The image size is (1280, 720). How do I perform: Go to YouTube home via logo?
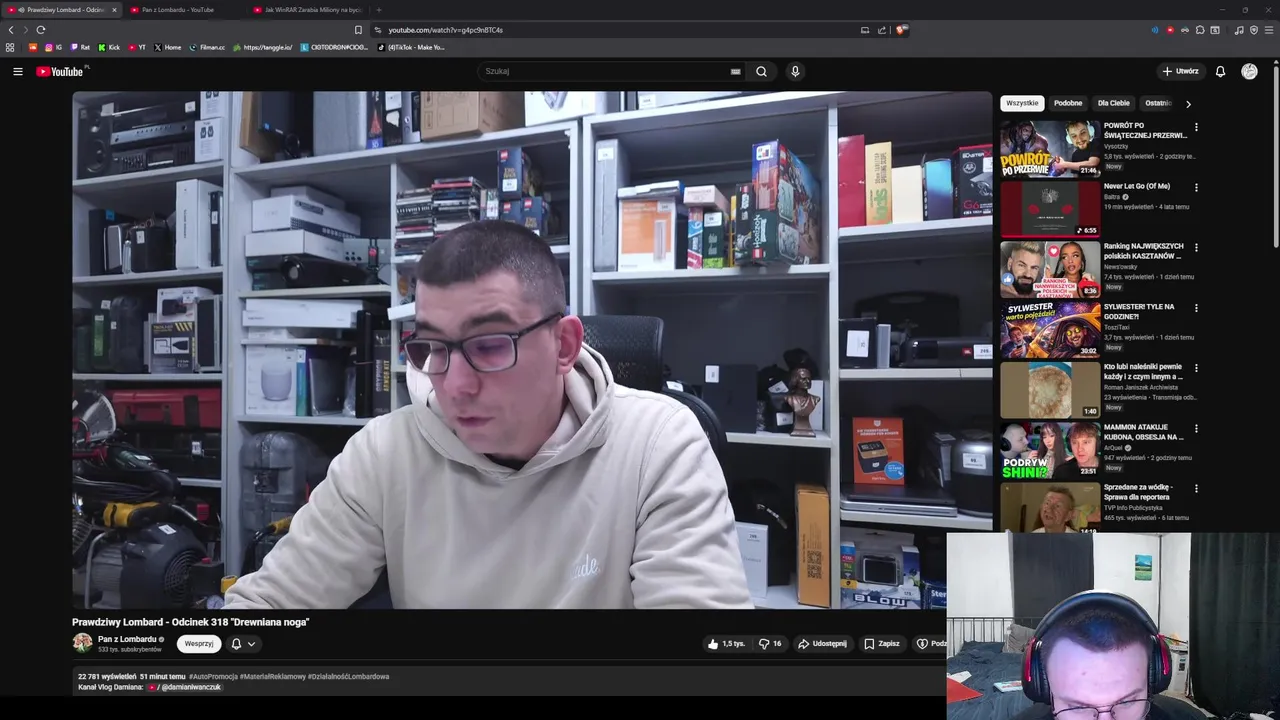click(62, 71)
